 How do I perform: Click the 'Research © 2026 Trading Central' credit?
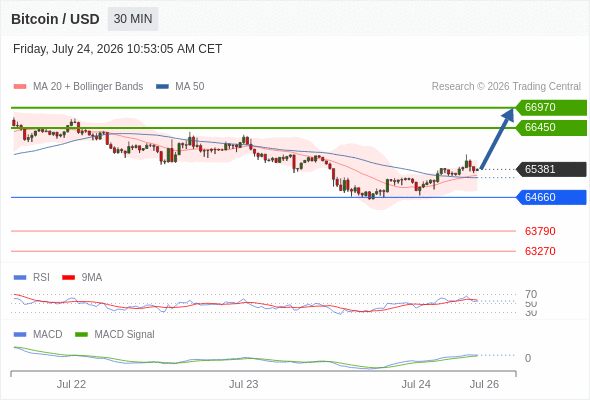[x=506, y=87]
